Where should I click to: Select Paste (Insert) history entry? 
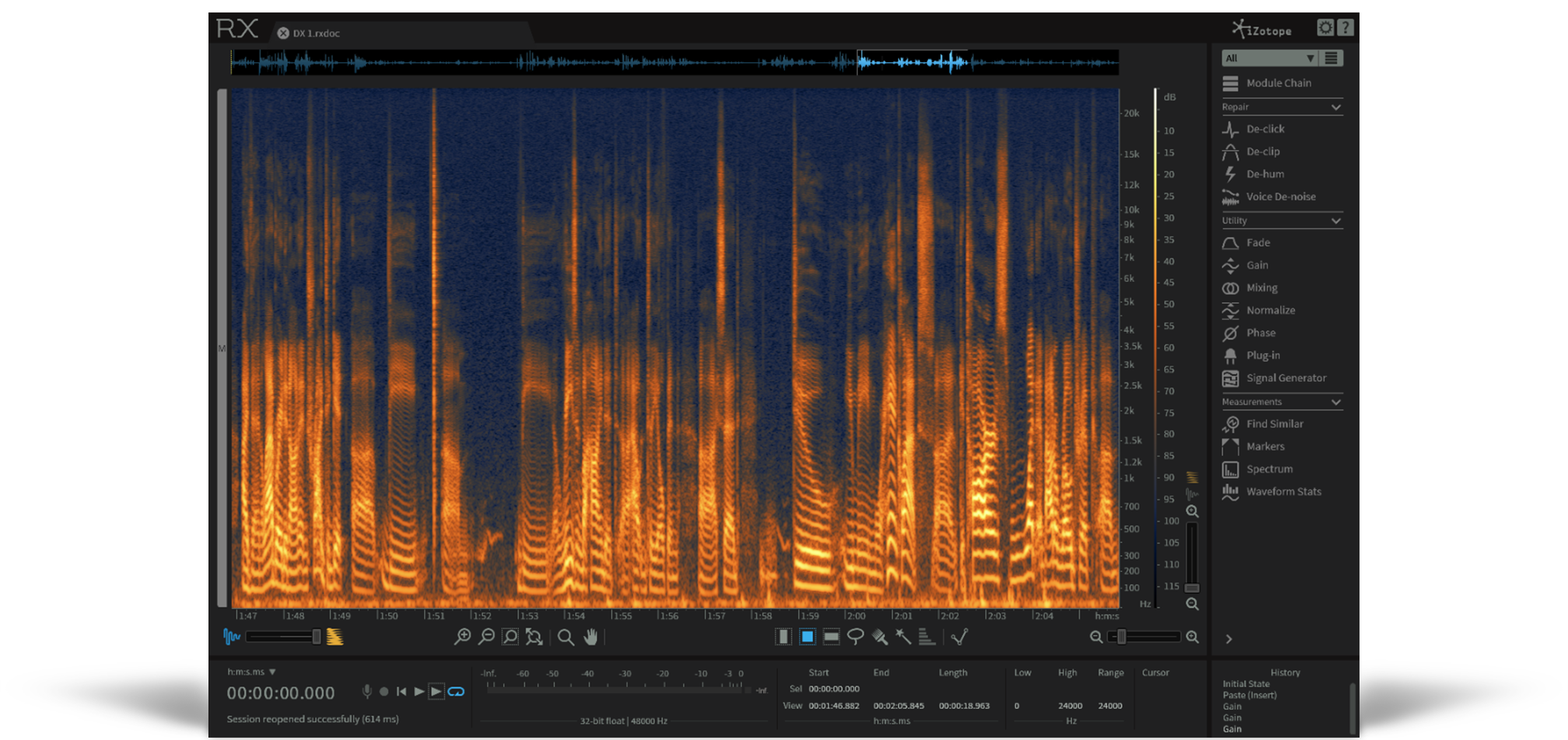[1250, 695]
